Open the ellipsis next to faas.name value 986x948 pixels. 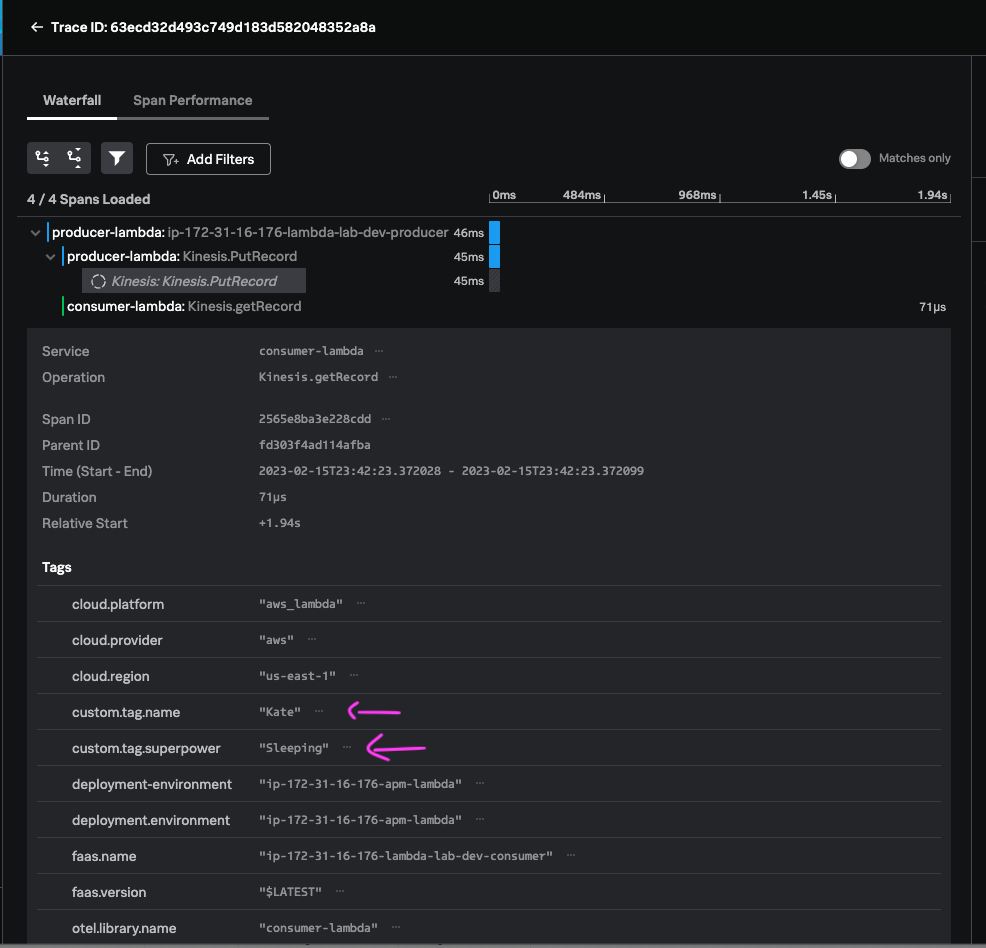click(569, 856)
